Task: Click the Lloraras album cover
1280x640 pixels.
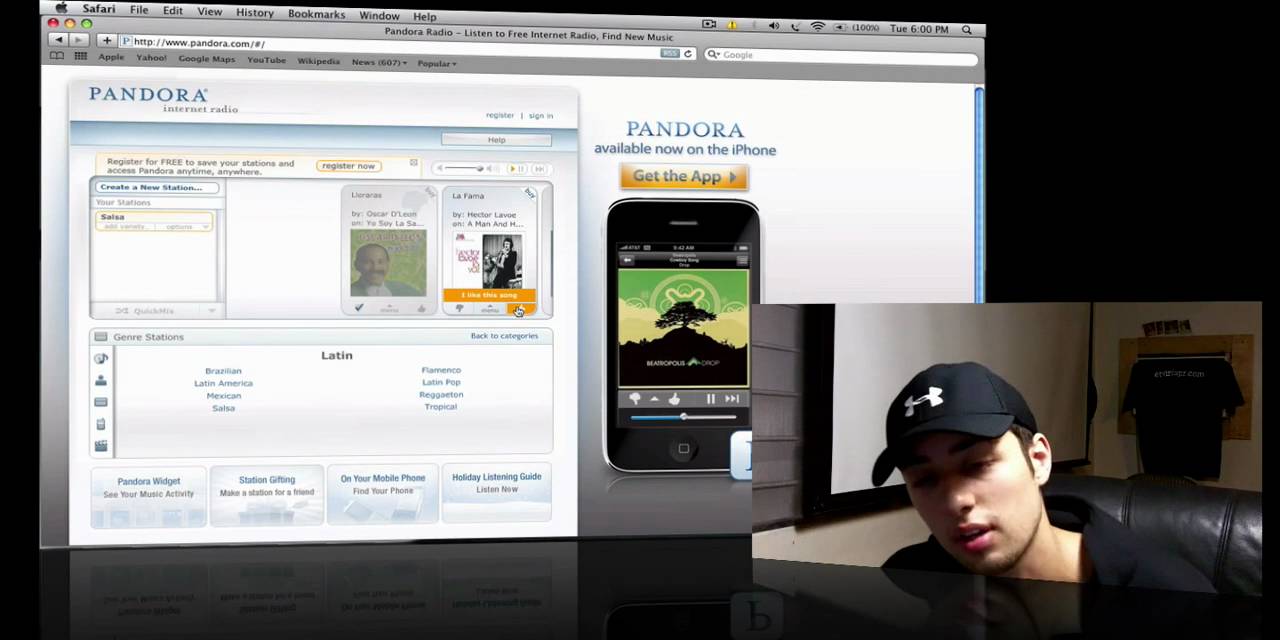Action: (388, 263)
